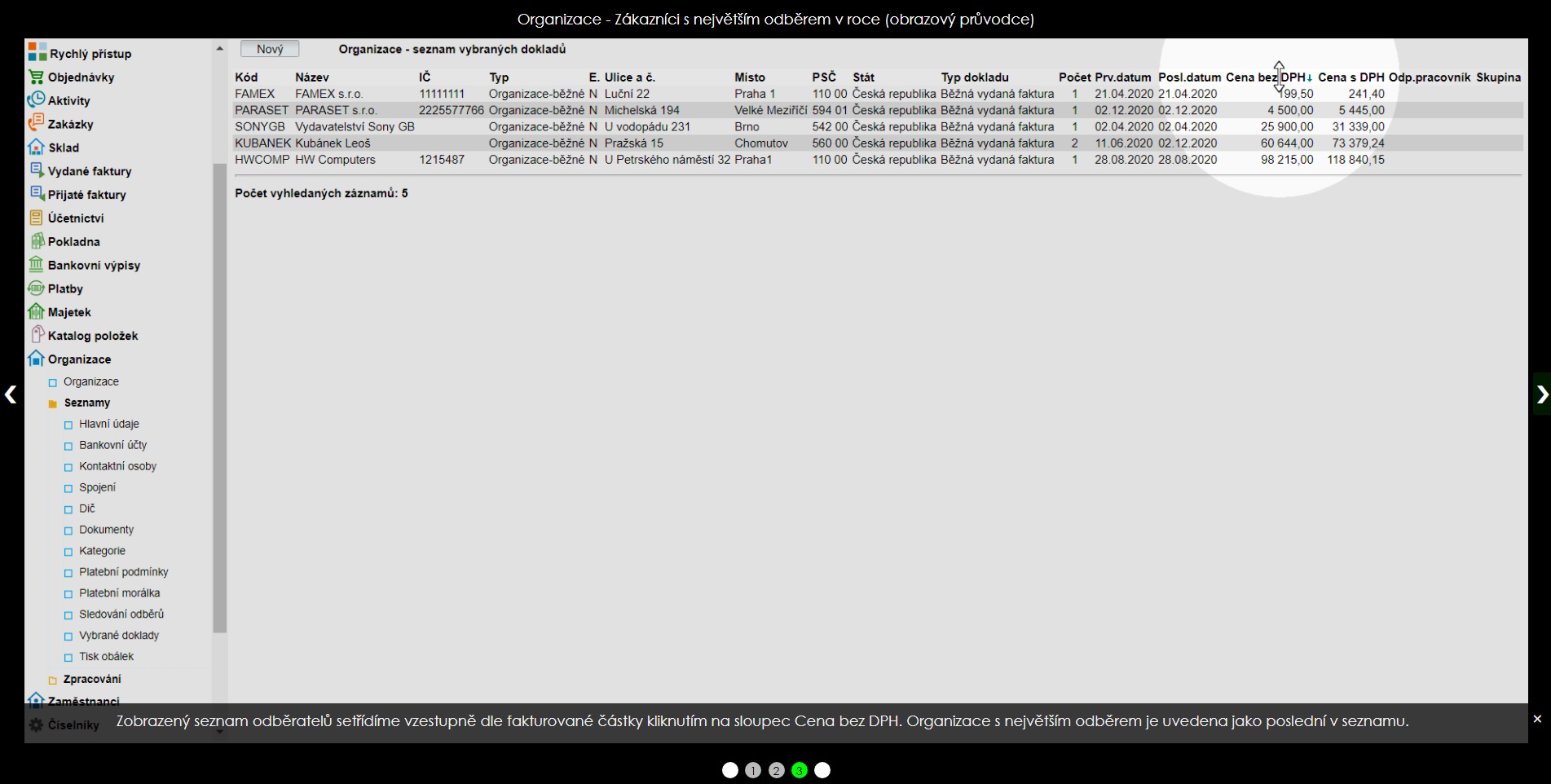Collapse the Organizace module section
The height and width of the screenshot is (784, 1551).
point(36,359)
